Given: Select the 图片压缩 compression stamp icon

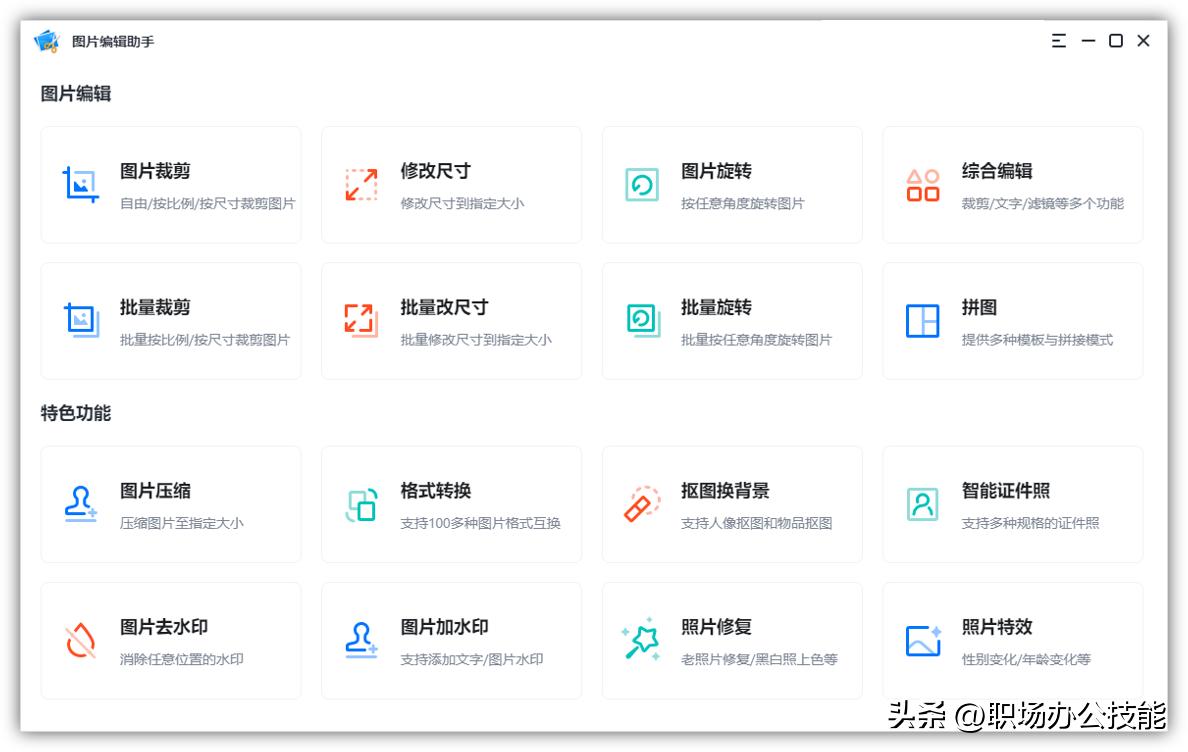Looking at the screenshot, I should (81, 504).
